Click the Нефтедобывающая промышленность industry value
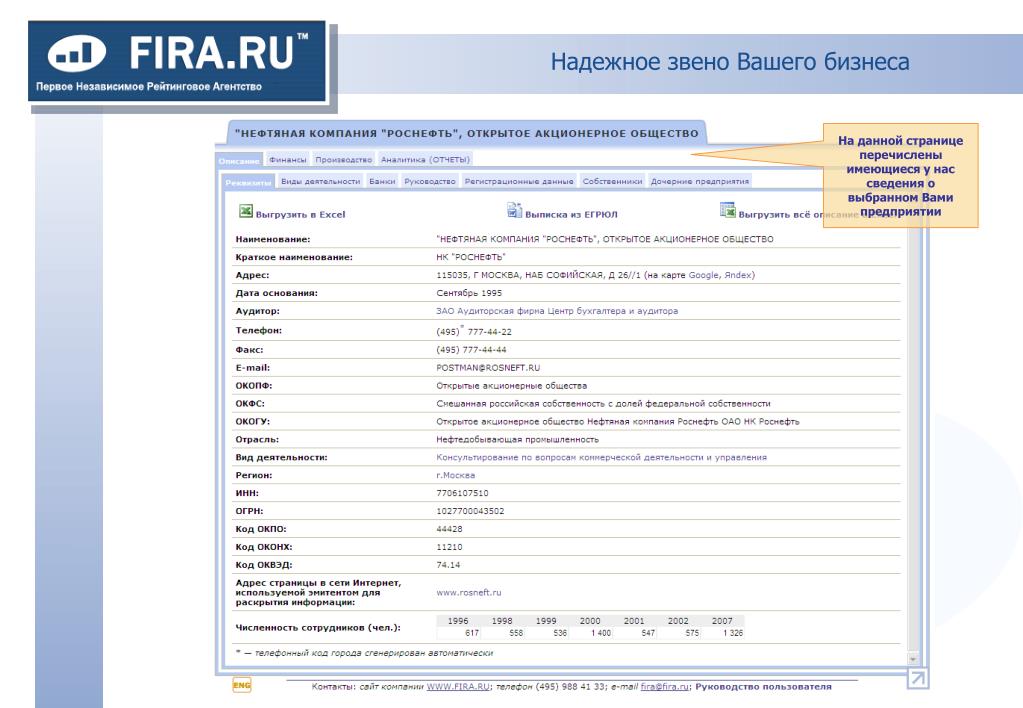1023x708 pixels. click(517, 440)
